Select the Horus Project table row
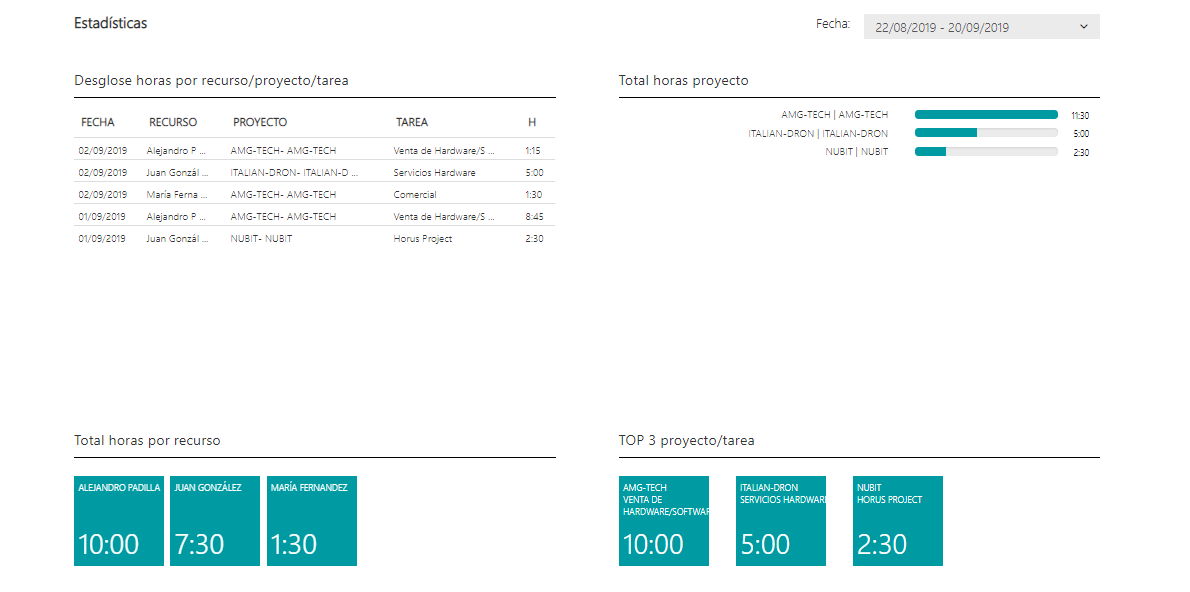The image size is (1190, 592). tap(314, 238)
